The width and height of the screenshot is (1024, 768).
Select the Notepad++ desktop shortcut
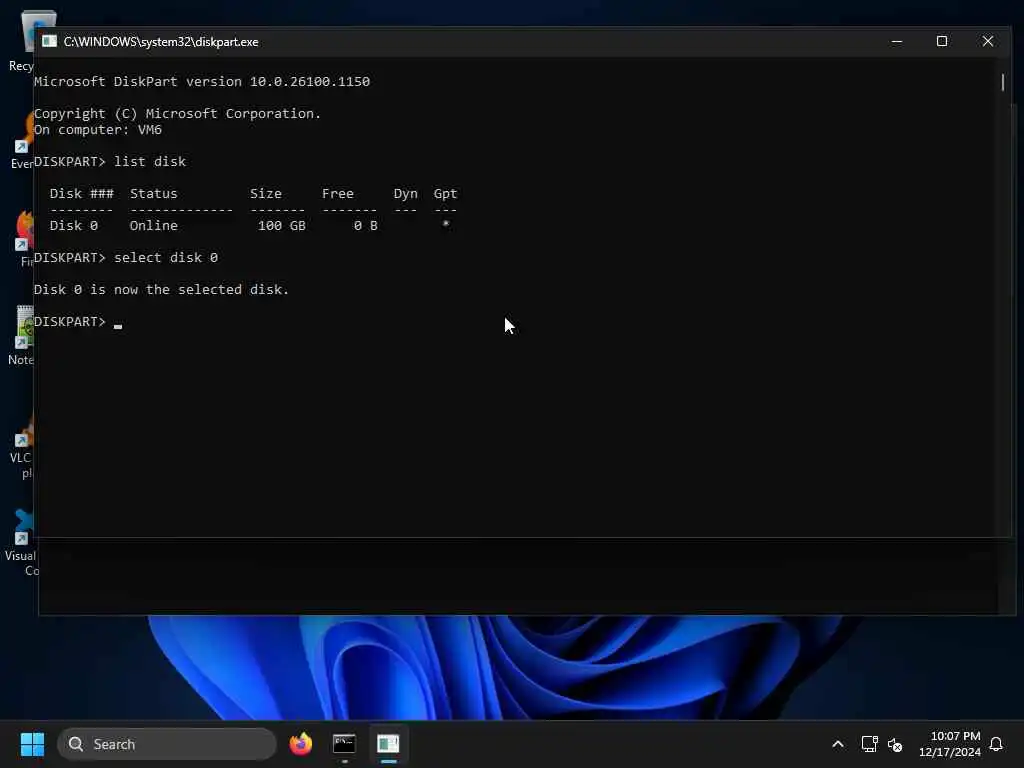(x=23, y=334)
